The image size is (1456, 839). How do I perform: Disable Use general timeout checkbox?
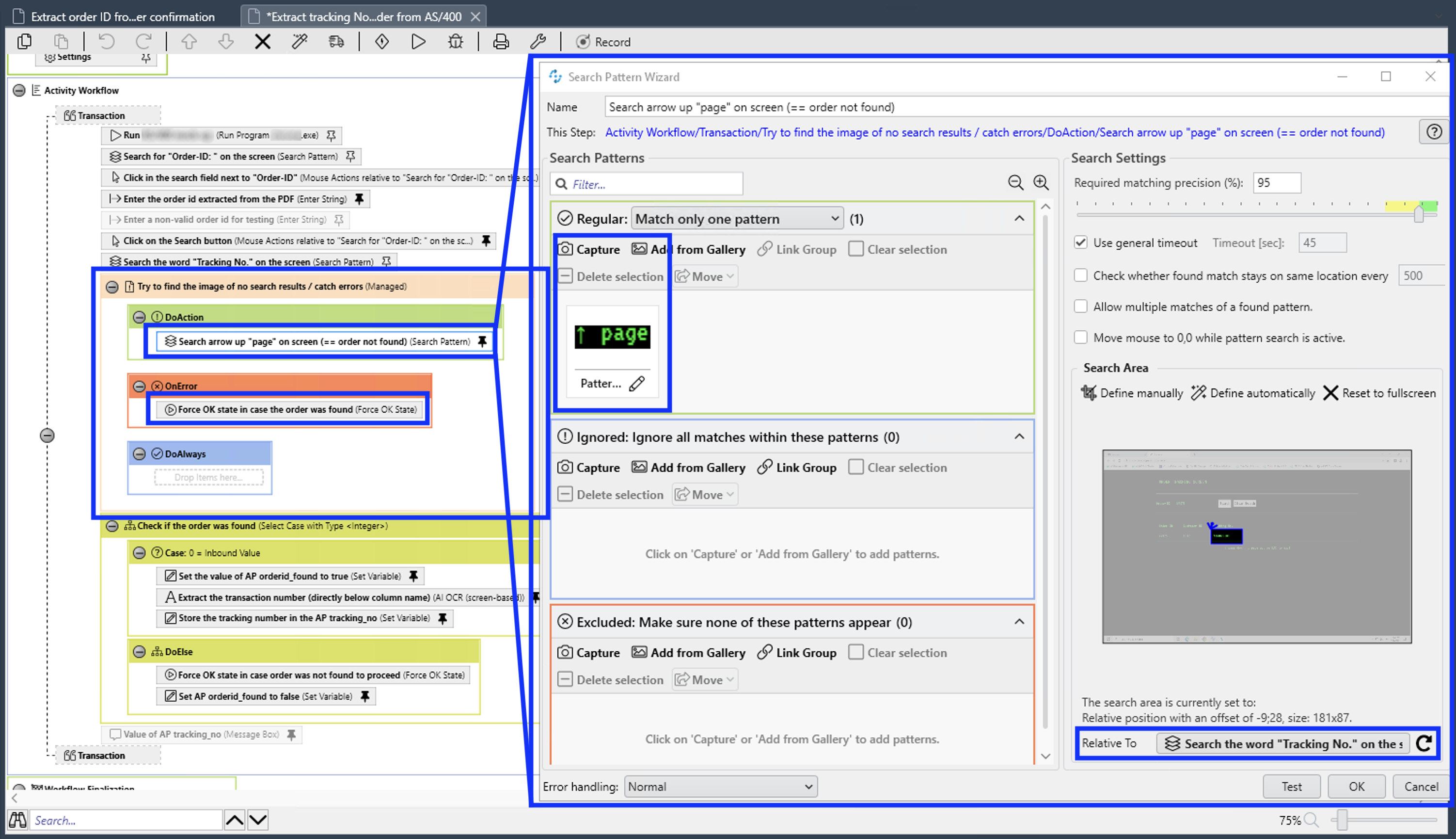click(x=1081, y=242)
